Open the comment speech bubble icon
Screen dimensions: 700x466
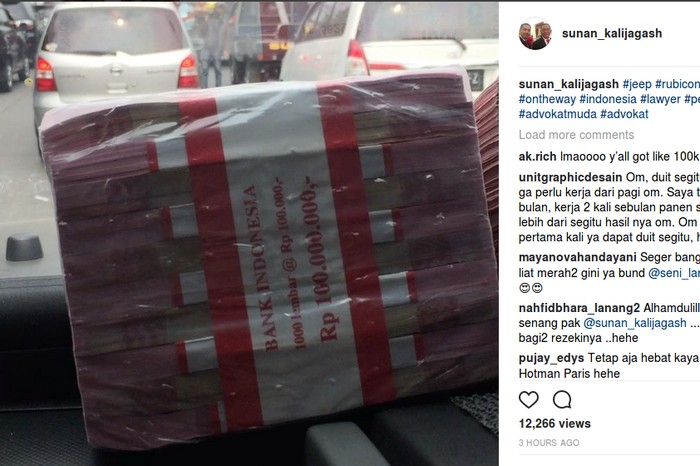(x=562, y=399)
